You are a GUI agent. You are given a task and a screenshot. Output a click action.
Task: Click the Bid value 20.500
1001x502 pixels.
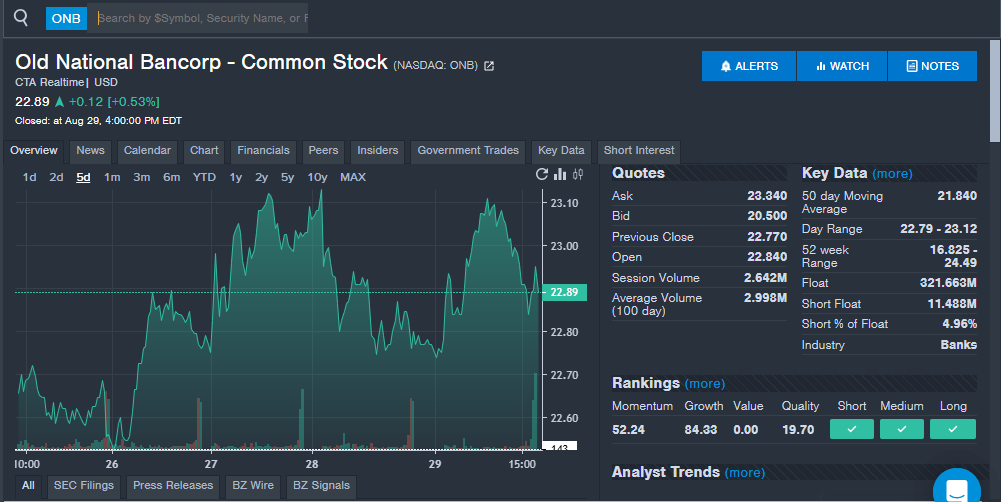tap(767, 216)
